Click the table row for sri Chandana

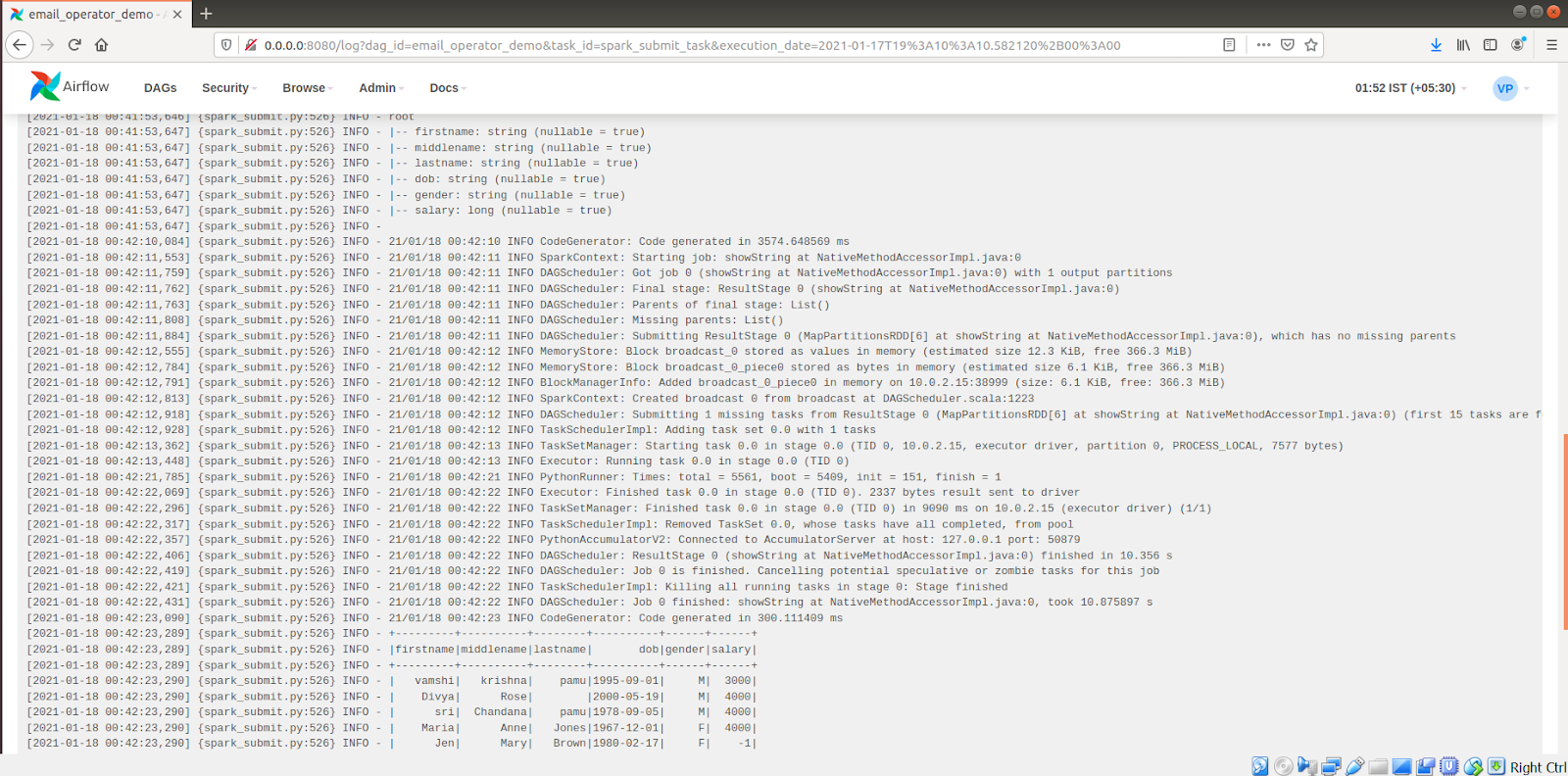392,712
